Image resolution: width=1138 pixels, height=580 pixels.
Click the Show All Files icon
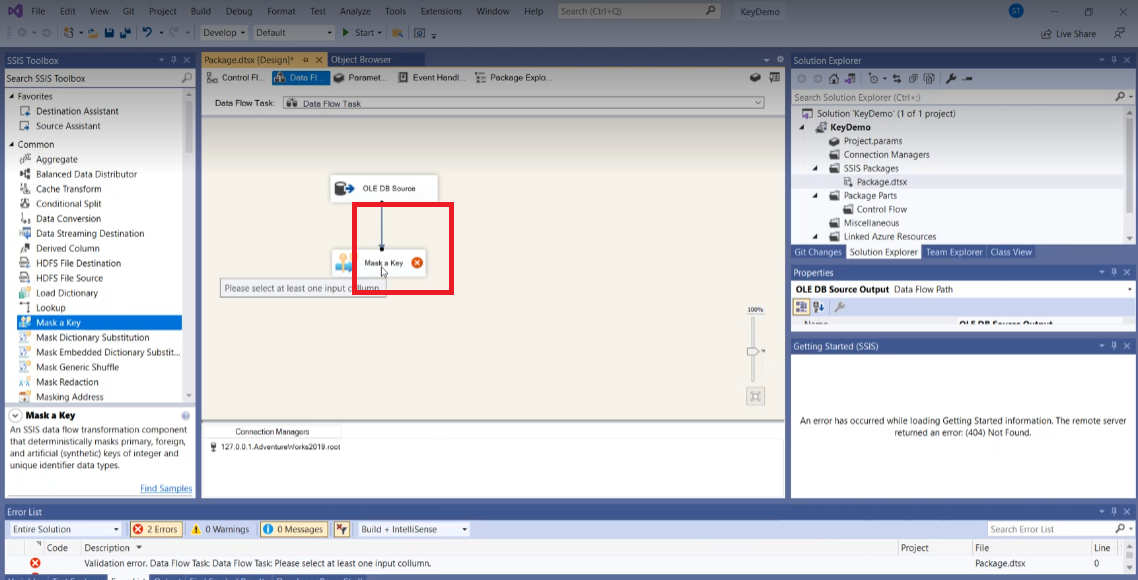[x=928, y=79]
